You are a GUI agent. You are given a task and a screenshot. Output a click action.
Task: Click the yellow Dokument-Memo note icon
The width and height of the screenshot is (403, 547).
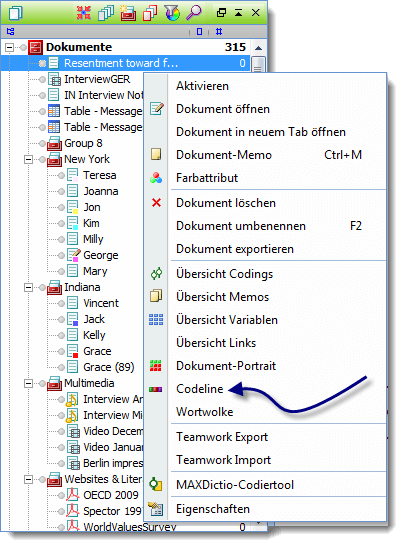[x=156, y=155]
